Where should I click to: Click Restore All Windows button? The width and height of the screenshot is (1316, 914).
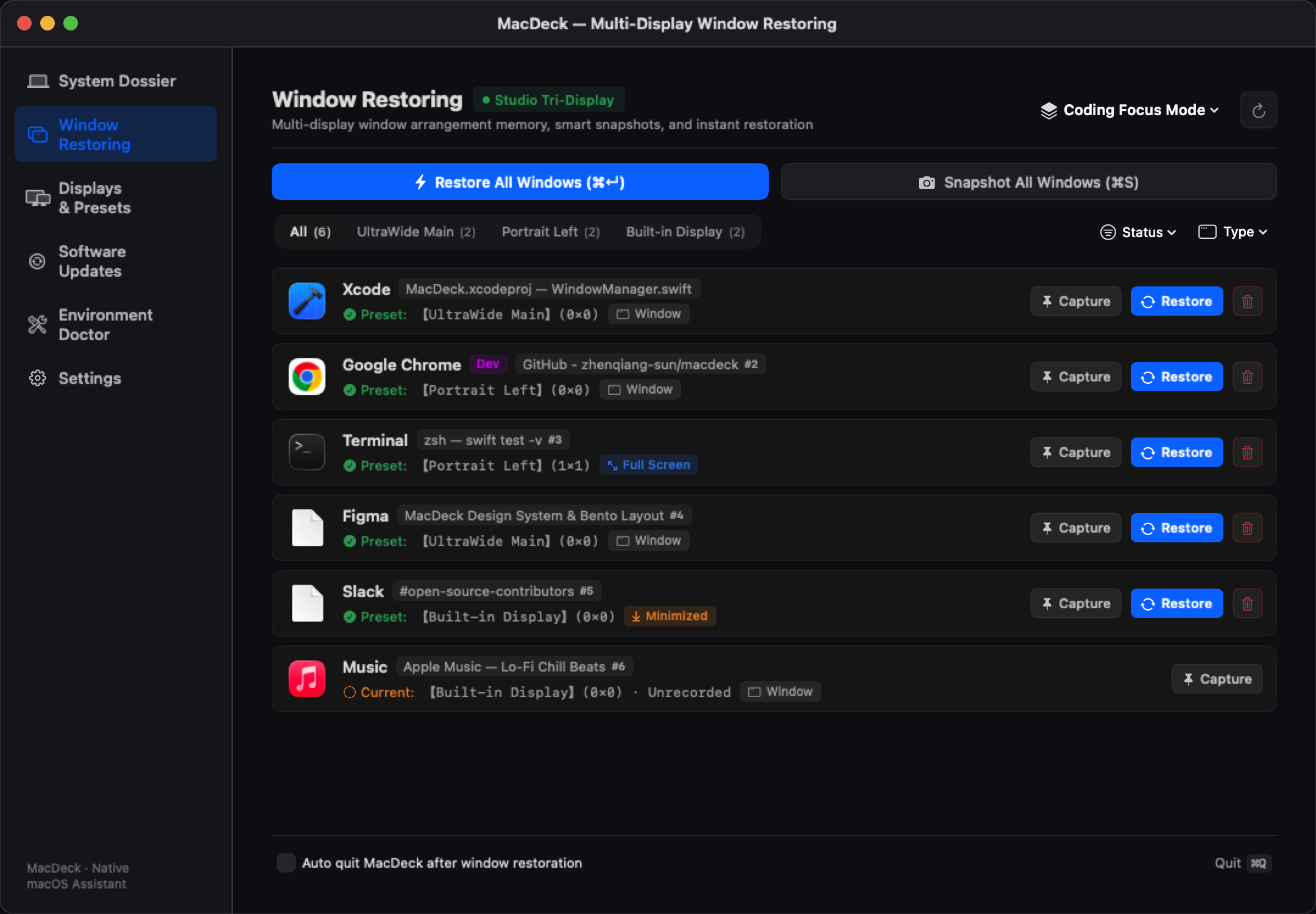[520, 182]
